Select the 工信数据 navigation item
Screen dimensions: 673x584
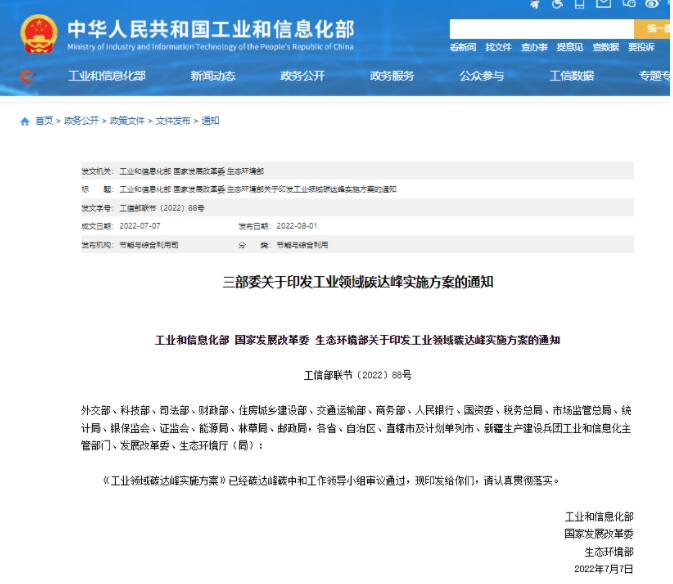(x=571, y=77)
